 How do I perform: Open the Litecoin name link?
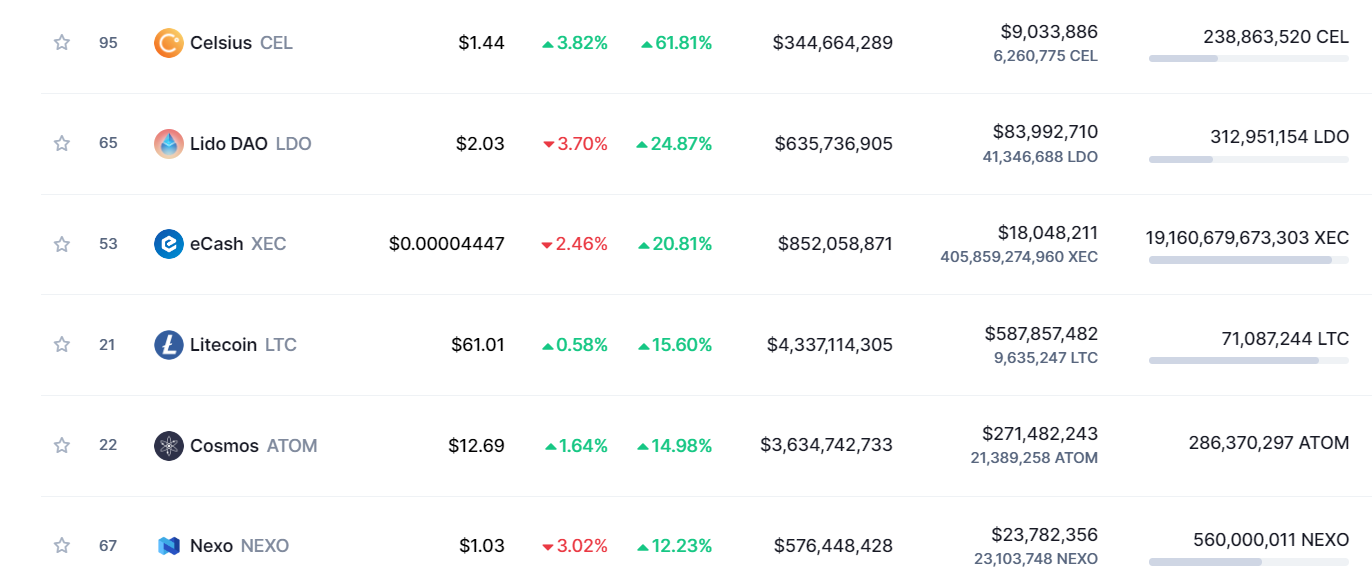pyautogui.click(x=224, y=345)
